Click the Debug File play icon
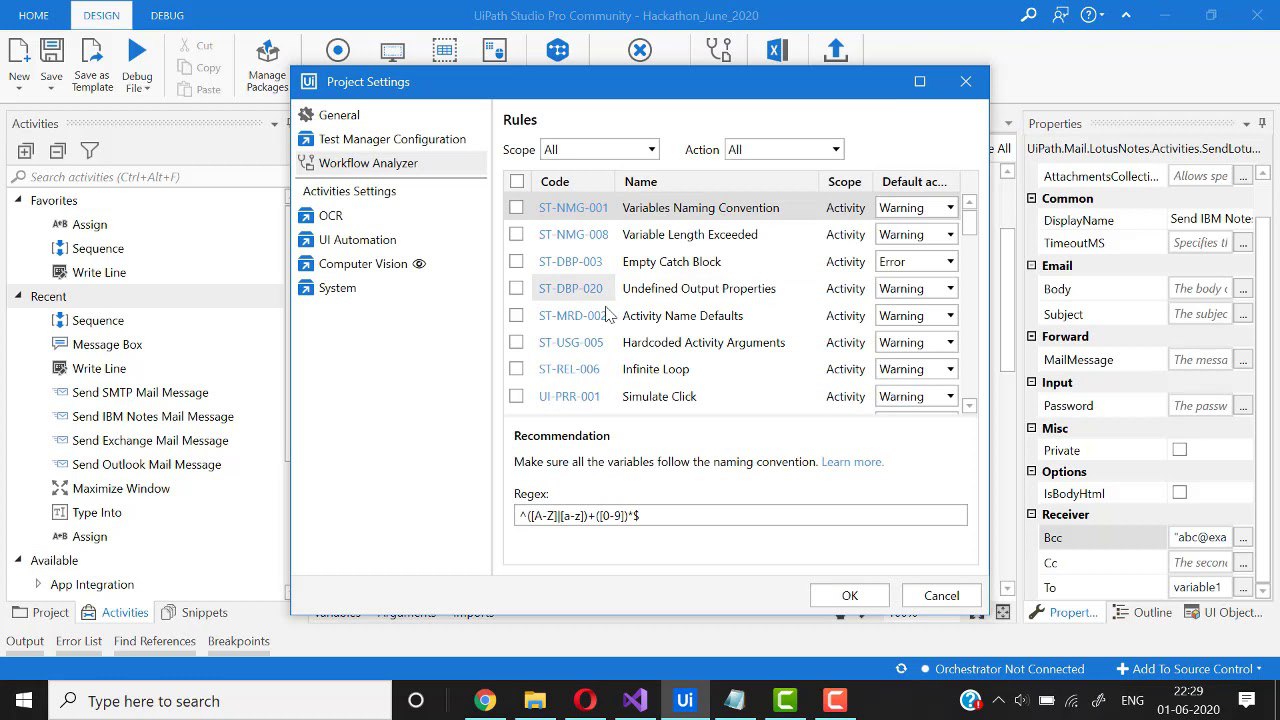This screenshot has height=720, width=1280. [x=137, y=50]
